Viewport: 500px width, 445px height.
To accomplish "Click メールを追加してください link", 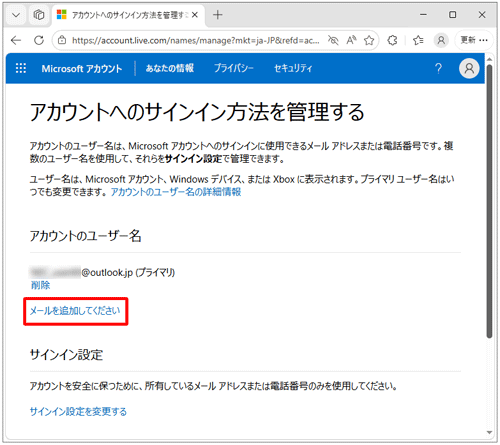I will [75, 311].
